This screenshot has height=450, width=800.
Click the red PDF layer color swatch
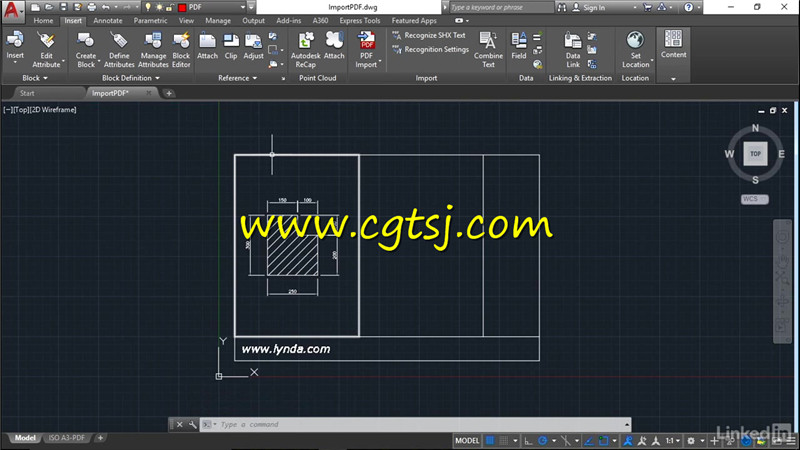182,8
